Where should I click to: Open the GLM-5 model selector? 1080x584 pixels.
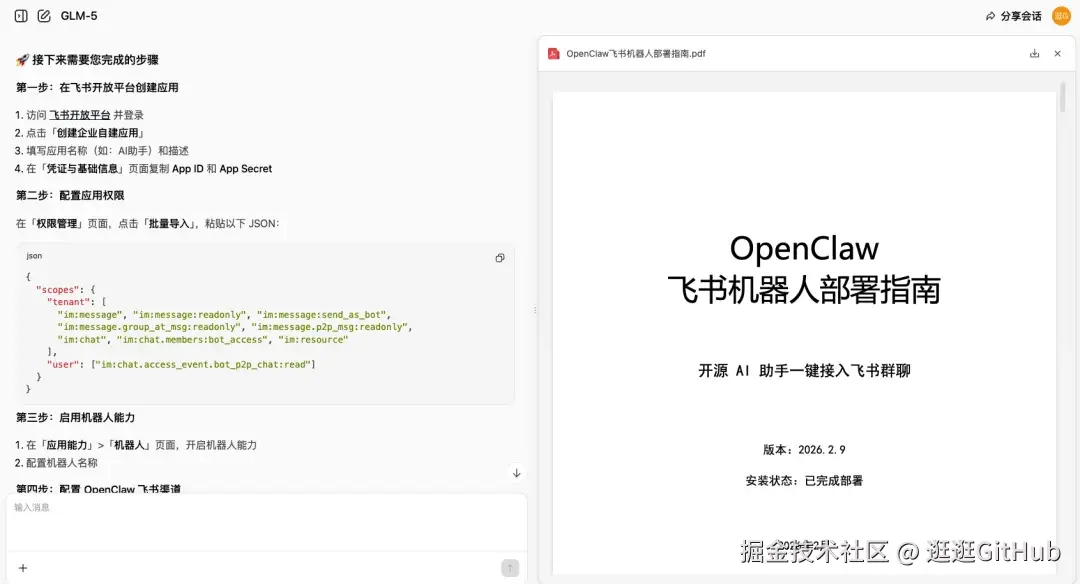coord(79,16)
